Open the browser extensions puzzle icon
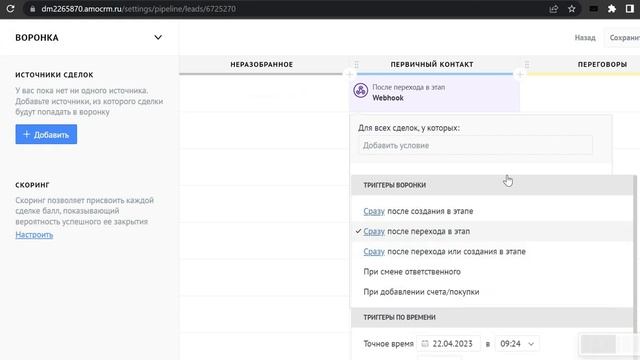640x360 pixels. click(611, 9)
